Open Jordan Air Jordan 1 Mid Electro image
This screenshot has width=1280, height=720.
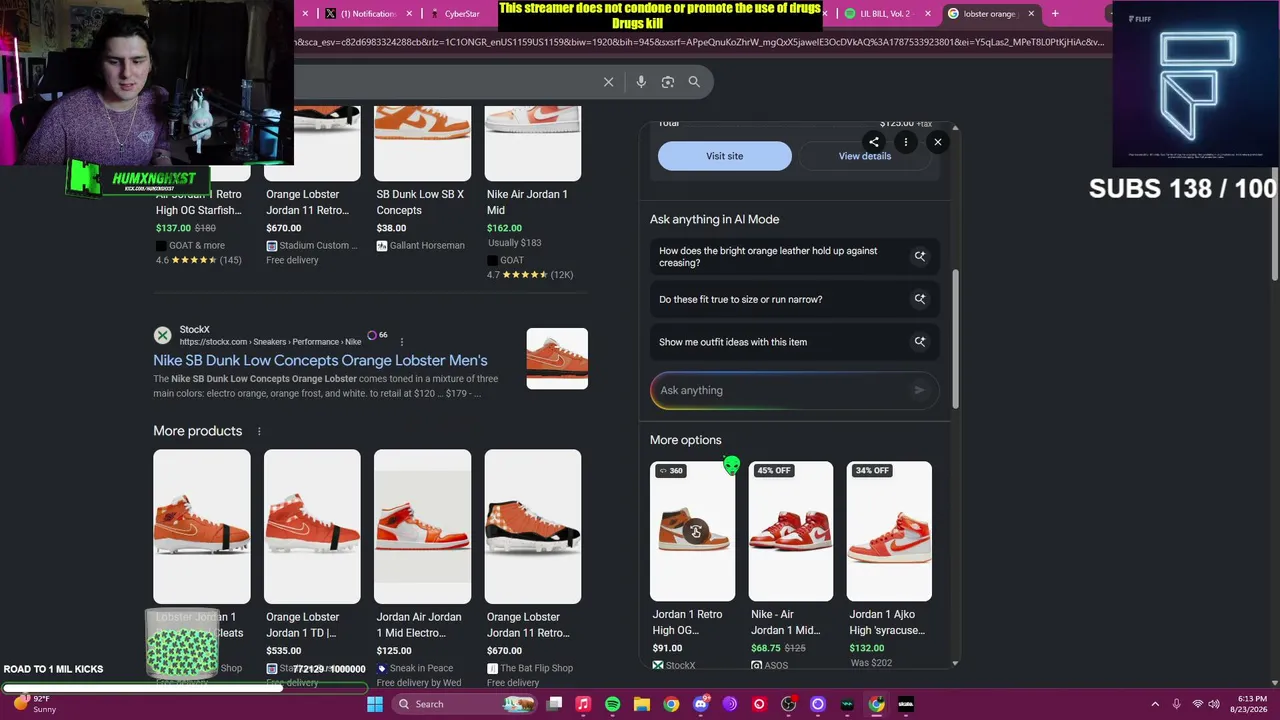(x=422, y=526)
